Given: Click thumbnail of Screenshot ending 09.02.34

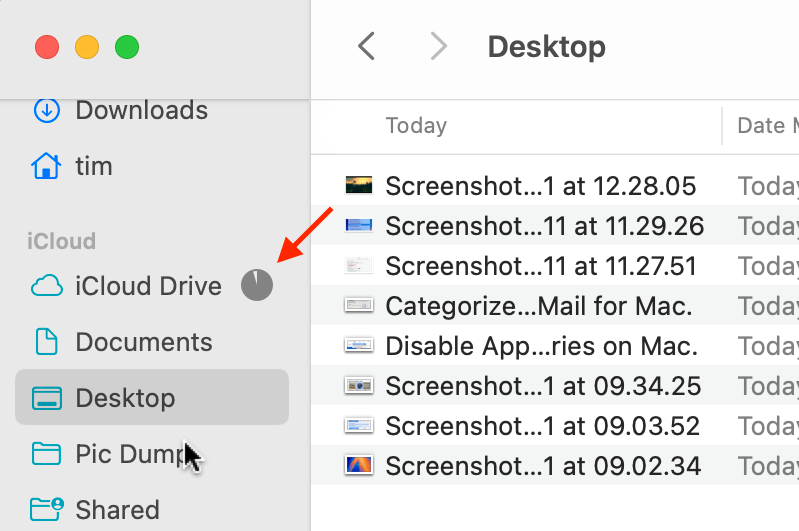Looking at the screenshot, I should coord(359,465).
